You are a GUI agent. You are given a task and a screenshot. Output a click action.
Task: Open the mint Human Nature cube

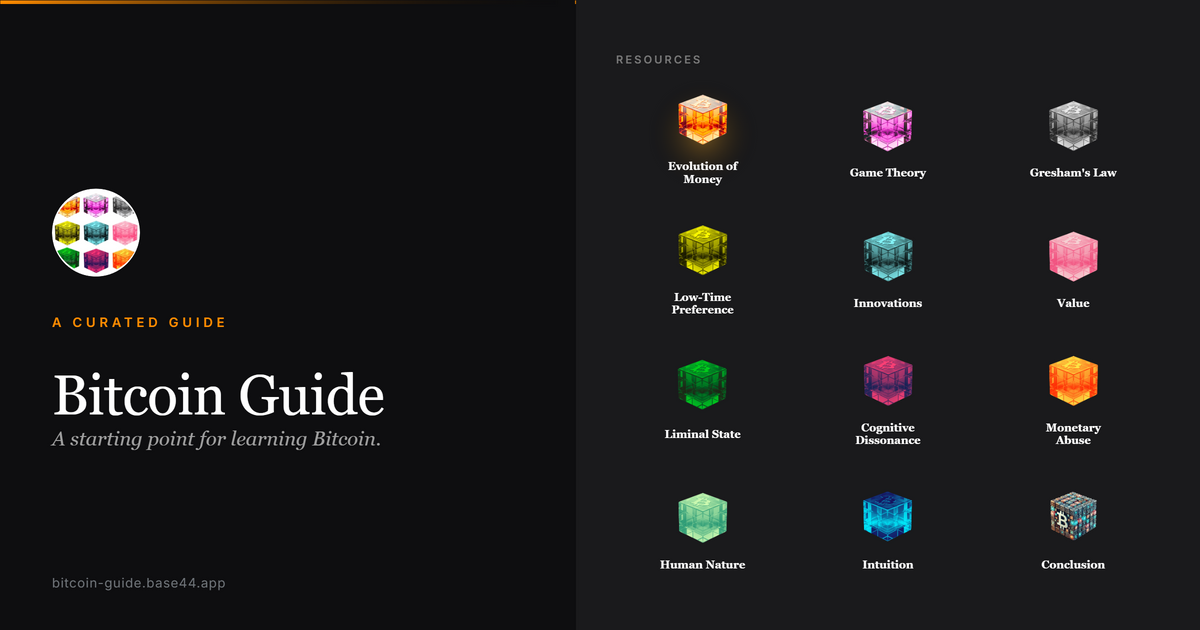[703, 516]
